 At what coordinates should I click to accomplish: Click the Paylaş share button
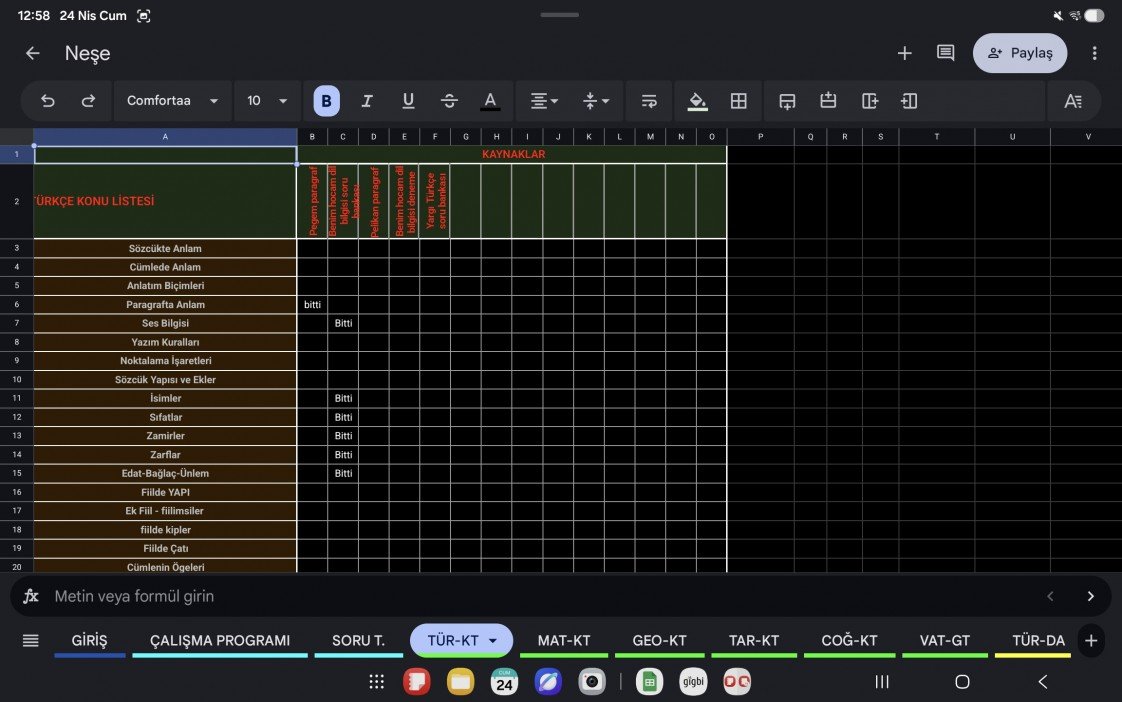click(1020, 53)
